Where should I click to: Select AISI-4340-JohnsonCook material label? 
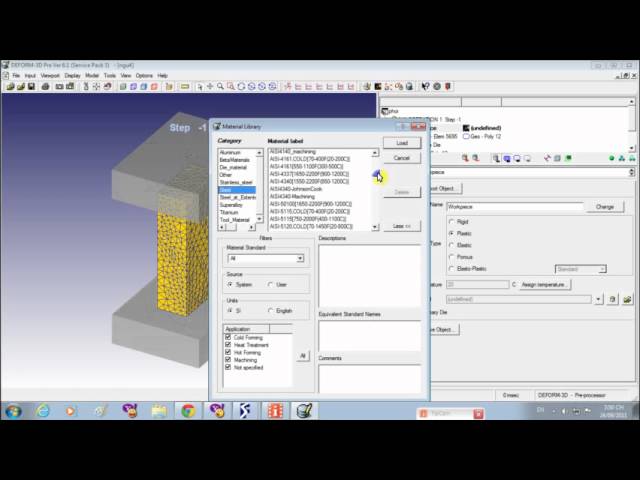tap(296, 189)
